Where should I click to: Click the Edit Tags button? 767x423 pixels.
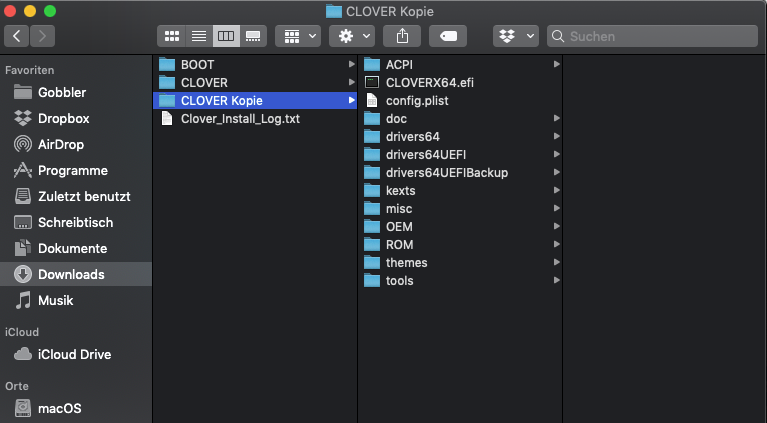tap(448, 36)
